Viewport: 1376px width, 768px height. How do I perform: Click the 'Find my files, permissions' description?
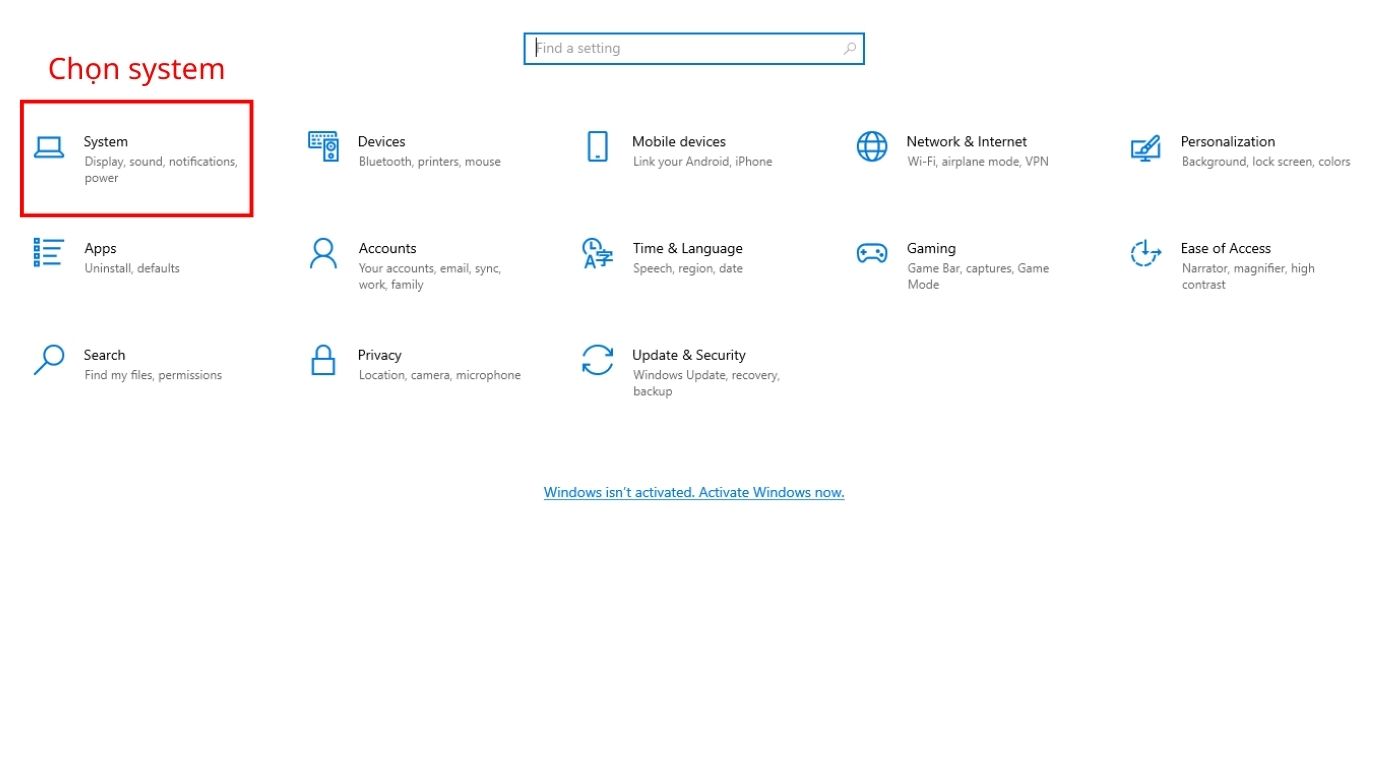click(x=153, y=375)
